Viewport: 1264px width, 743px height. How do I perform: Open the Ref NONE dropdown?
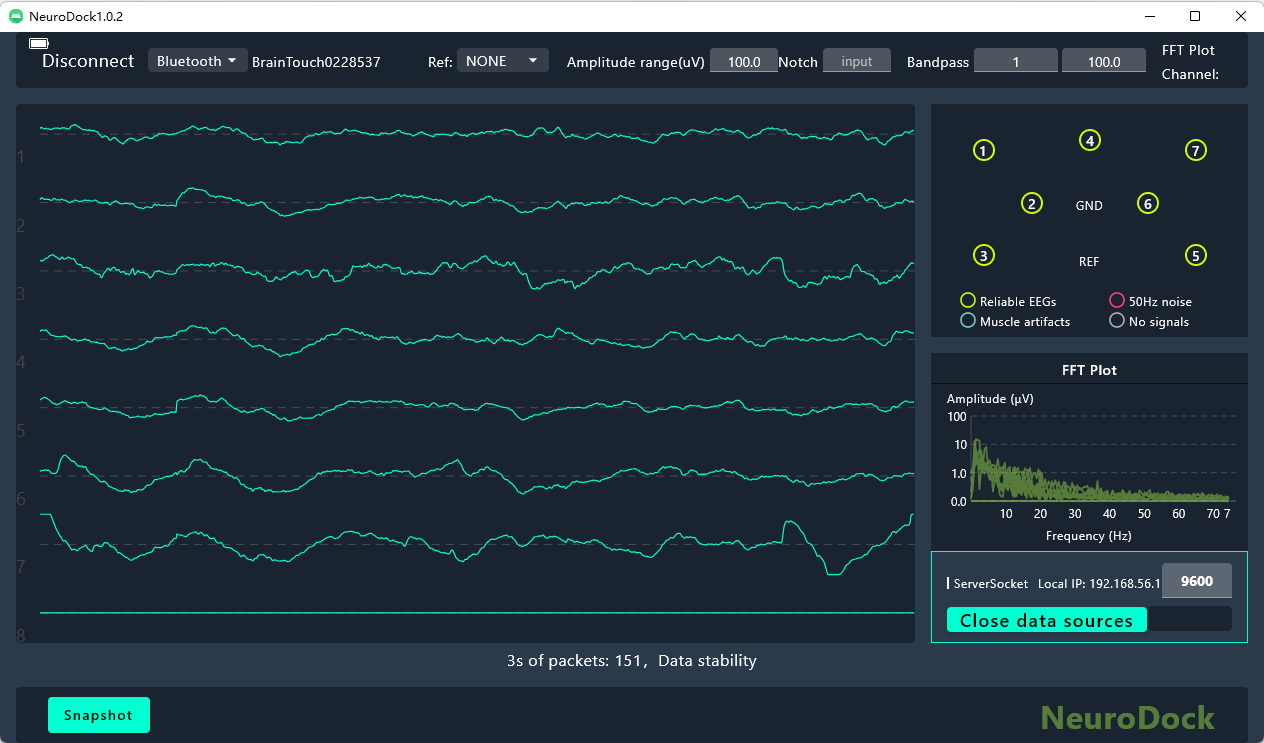pos(503,61)
